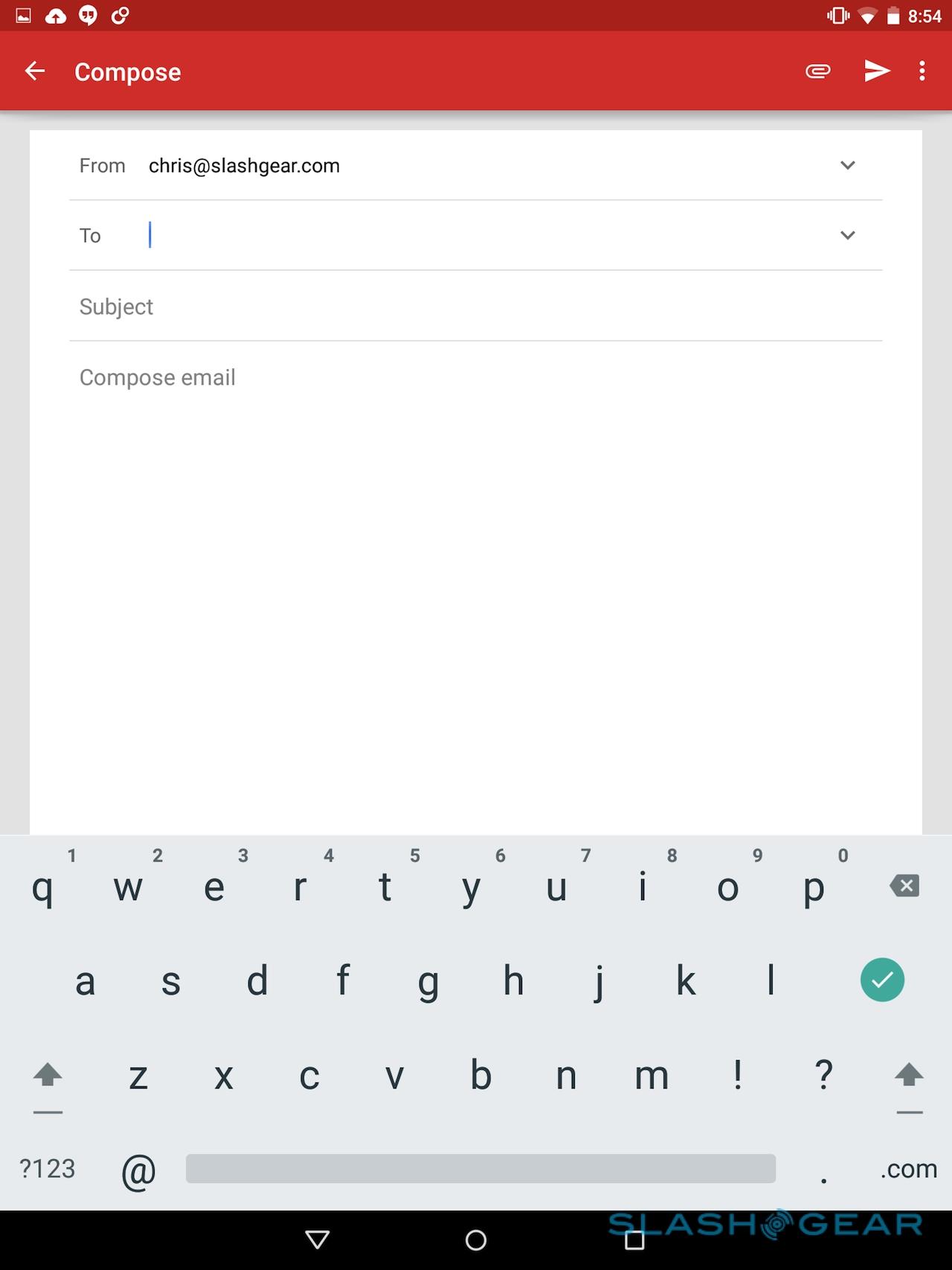Click the Subject input field
Screen dimensions: 952x1270
[x=476, y=307]
